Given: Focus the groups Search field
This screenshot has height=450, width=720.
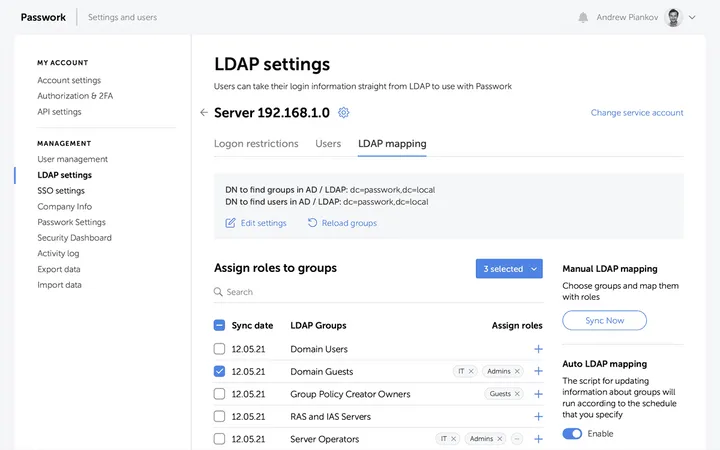Looking at the screenshot, I should [x=378, y=292].
